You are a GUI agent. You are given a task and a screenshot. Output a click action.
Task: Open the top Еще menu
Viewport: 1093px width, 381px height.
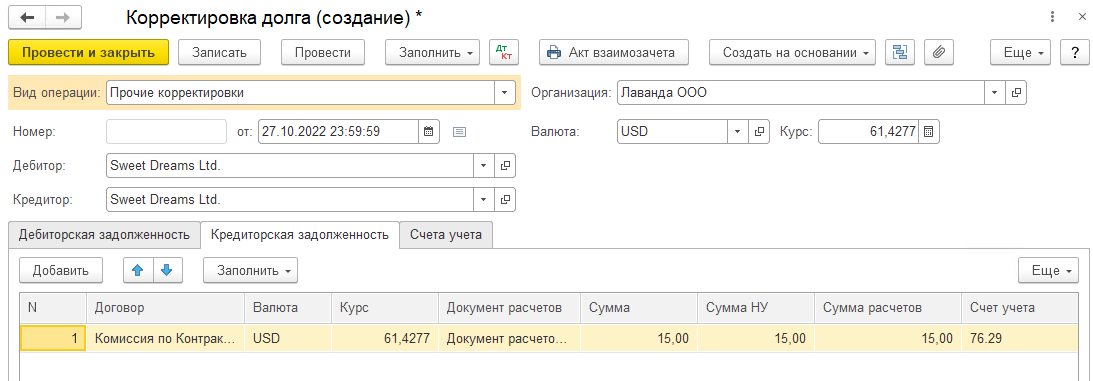(1021, 52)
